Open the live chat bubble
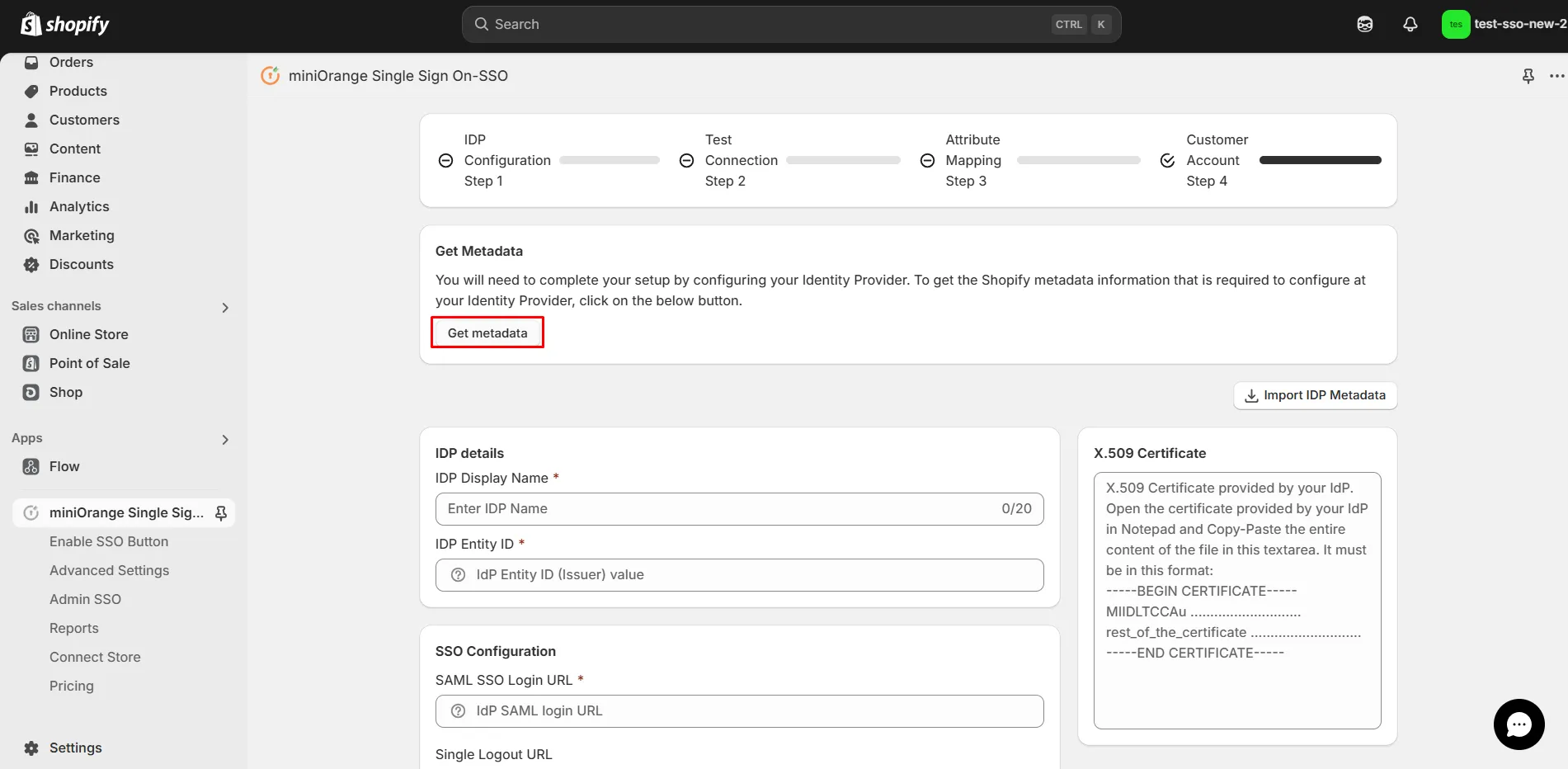This screenshot has width=1568, height=769. (x=1519, y=724)
